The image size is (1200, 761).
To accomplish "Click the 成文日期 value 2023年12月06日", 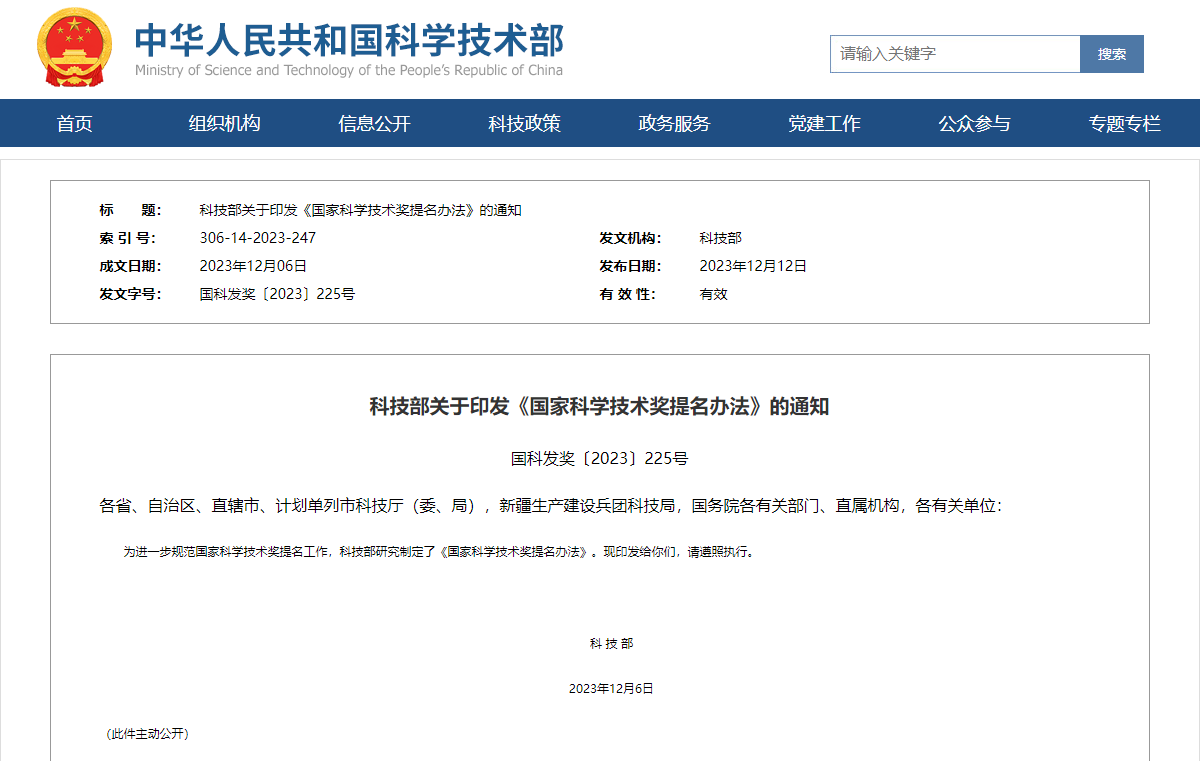I will (253, 266).
